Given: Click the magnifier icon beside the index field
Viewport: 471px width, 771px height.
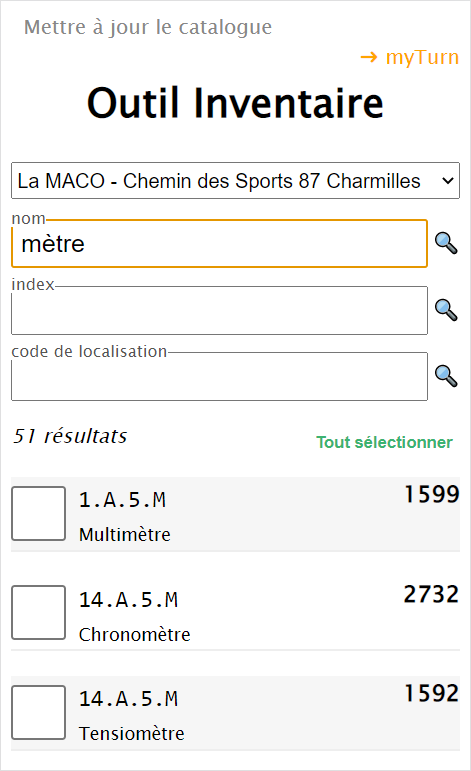Looking at the screenshot, I should [x=446, y=310].
